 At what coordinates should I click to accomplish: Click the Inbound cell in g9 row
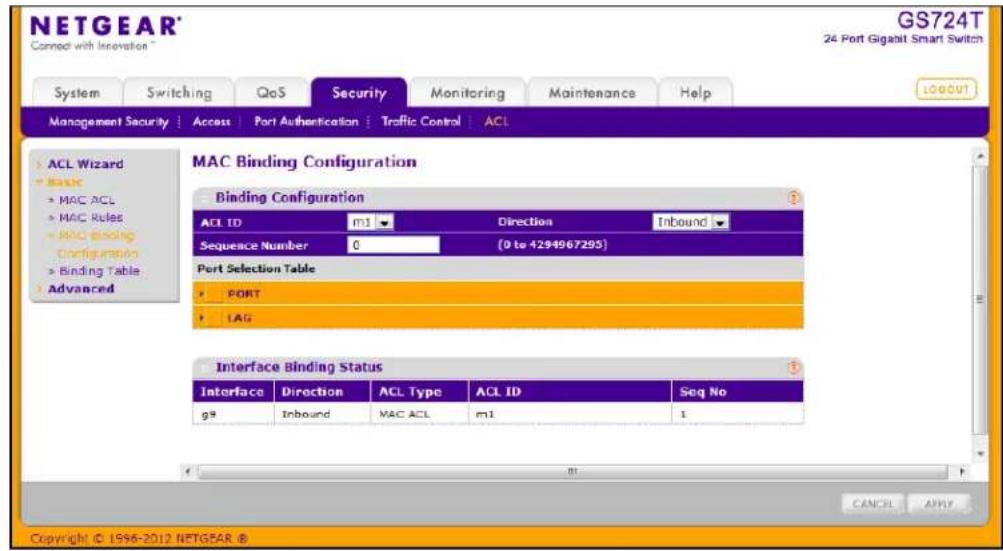tap(322, 414)
